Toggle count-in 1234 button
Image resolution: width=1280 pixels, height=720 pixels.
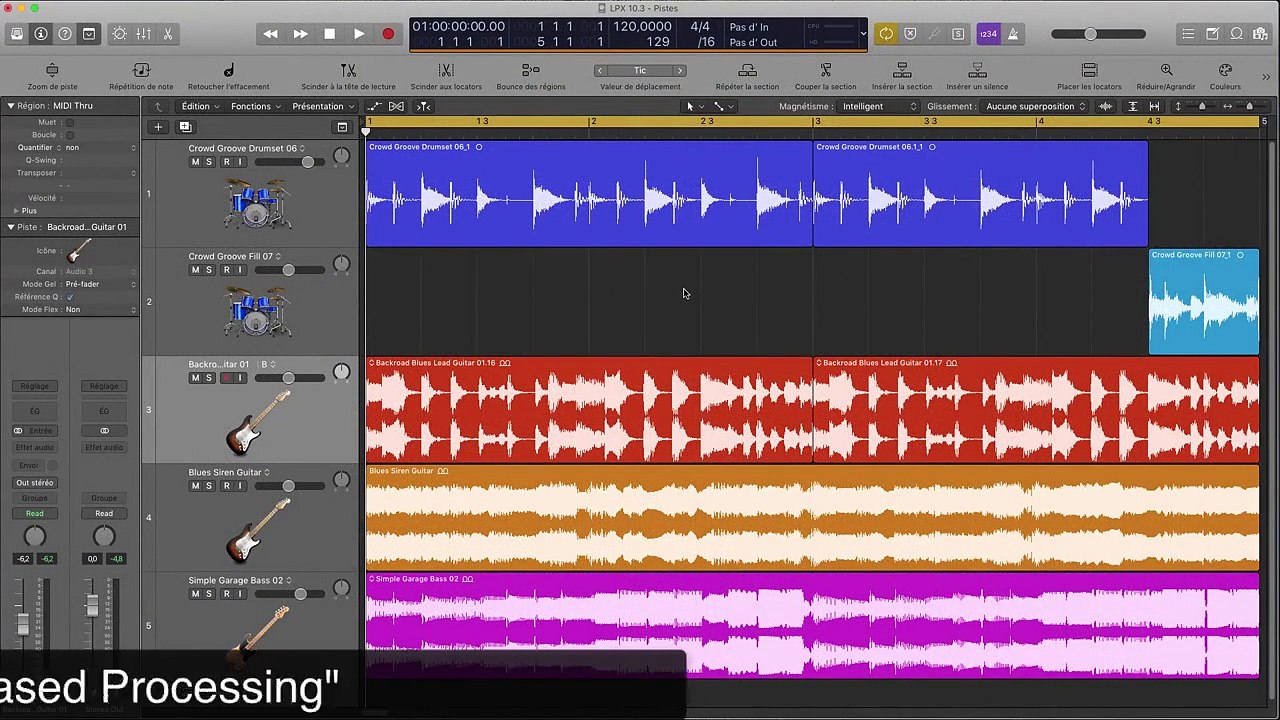(988, 34)
